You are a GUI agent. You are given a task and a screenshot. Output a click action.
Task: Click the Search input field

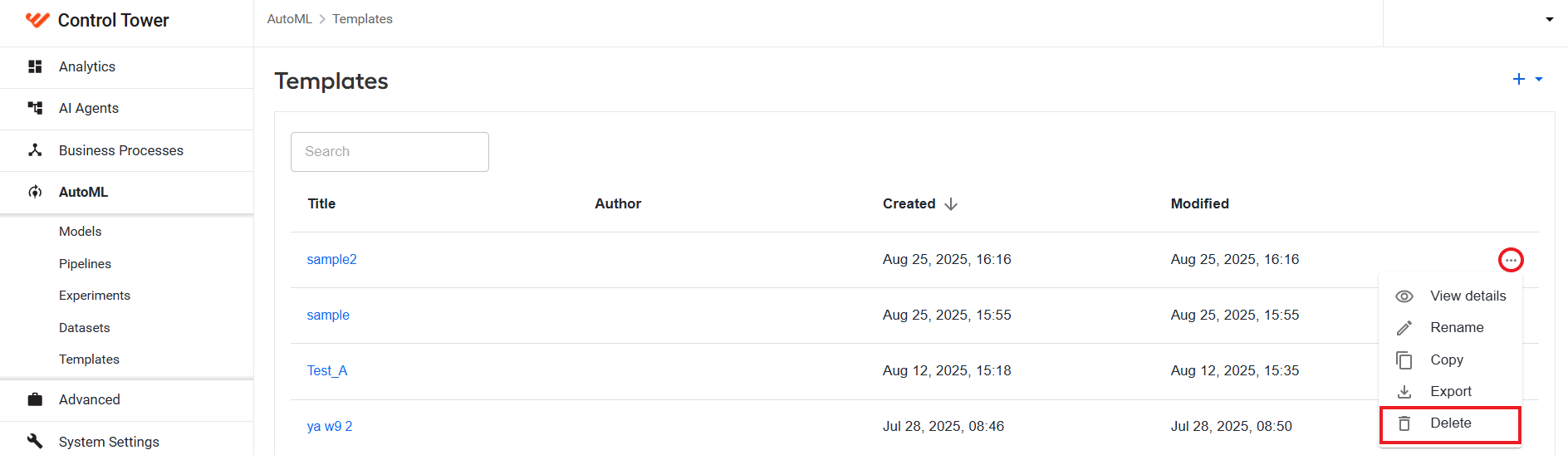coord(390,152)
